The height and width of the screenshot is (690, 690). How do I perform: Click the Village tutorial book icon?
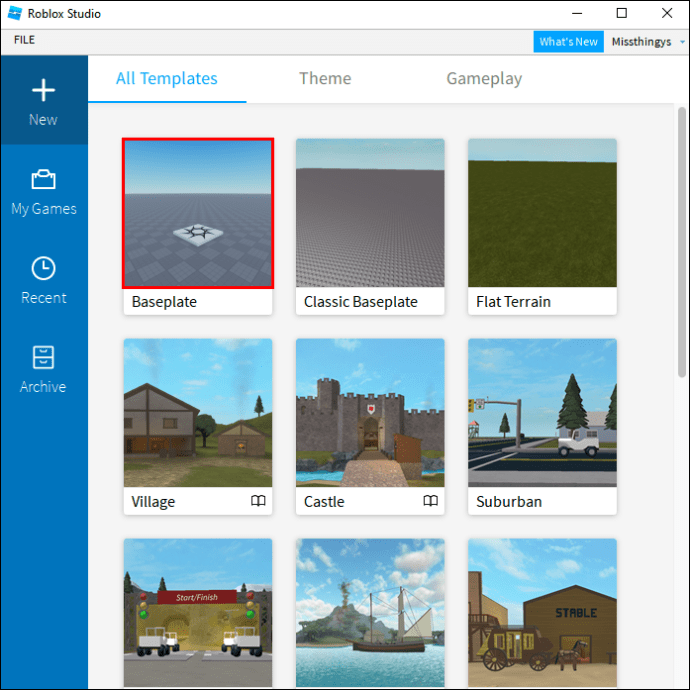258,500
